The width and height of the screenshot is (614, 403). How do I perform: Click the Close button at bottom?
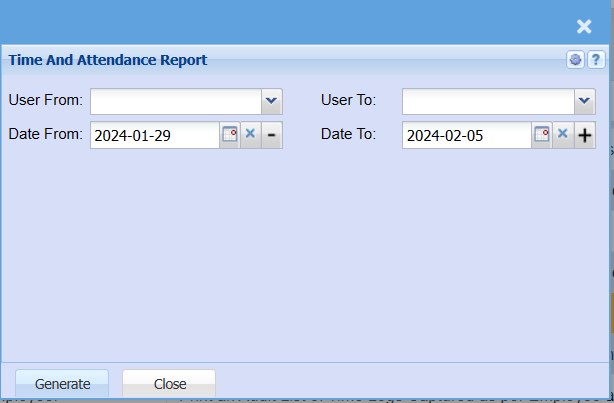tap(169, 384)
